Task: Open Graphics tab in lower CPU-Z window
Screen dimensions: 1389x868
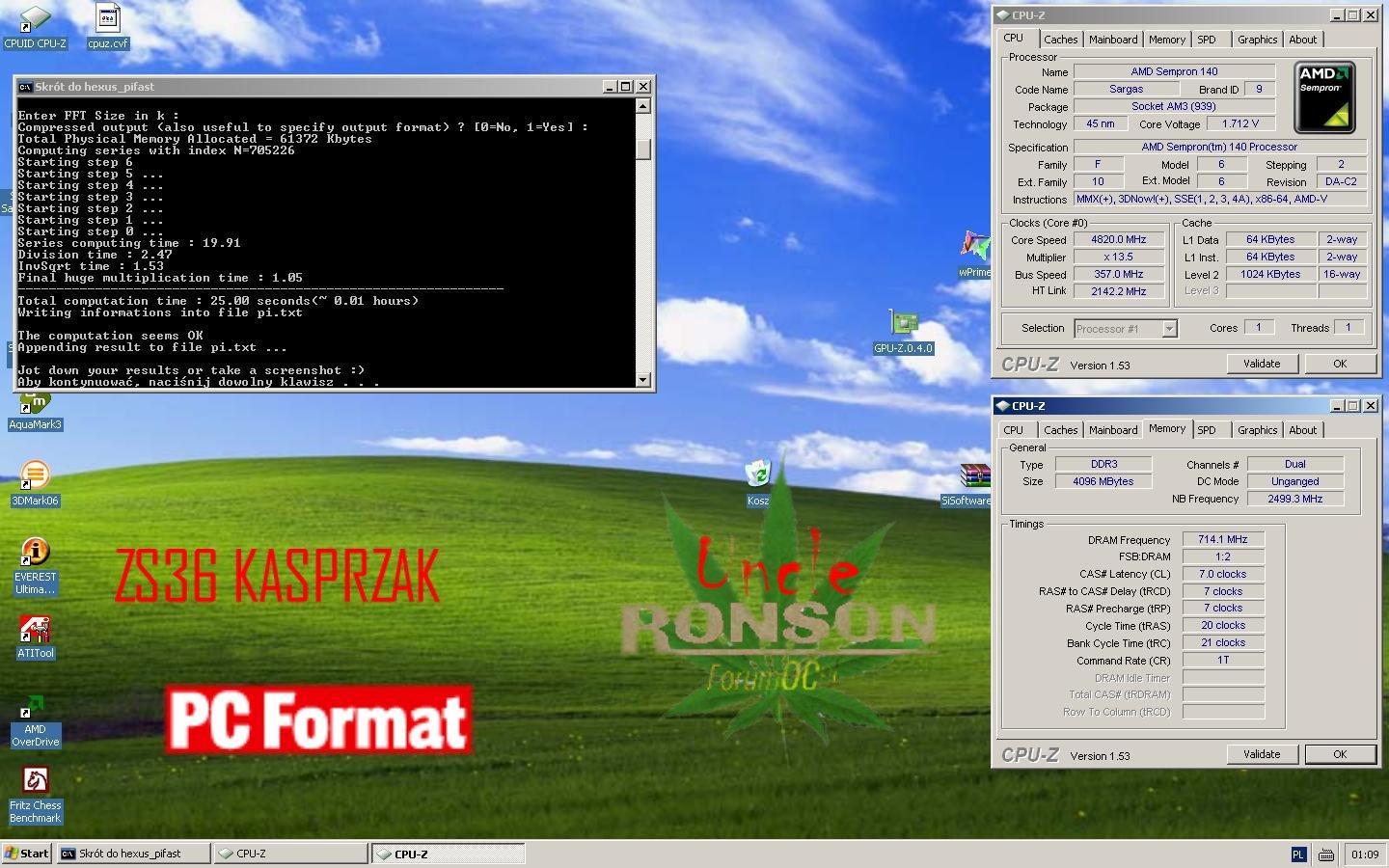Action: click(x=1257, y=430)
